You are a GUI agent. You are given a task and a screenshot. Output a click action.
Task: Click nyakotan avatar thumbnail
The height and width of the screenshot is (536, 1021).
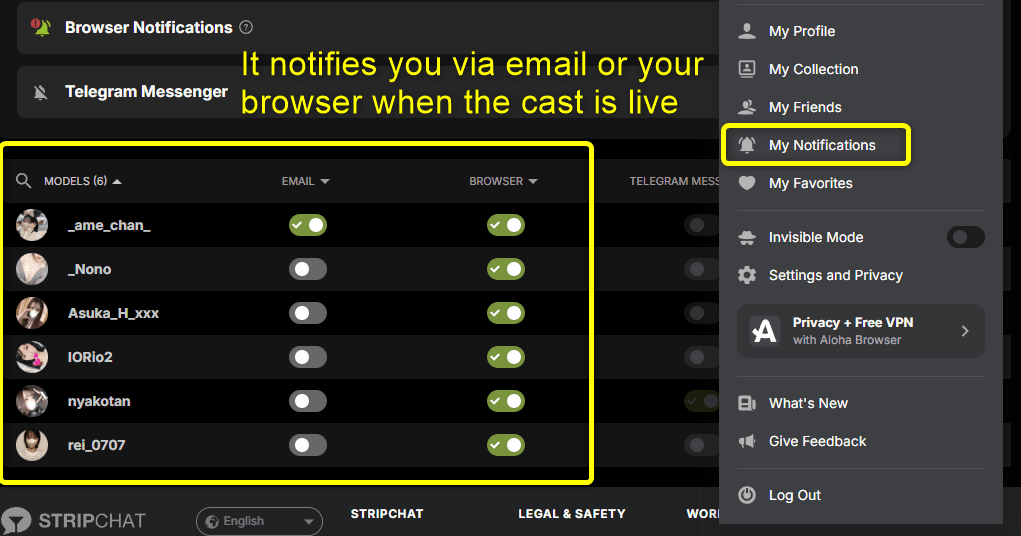(32, 401)
